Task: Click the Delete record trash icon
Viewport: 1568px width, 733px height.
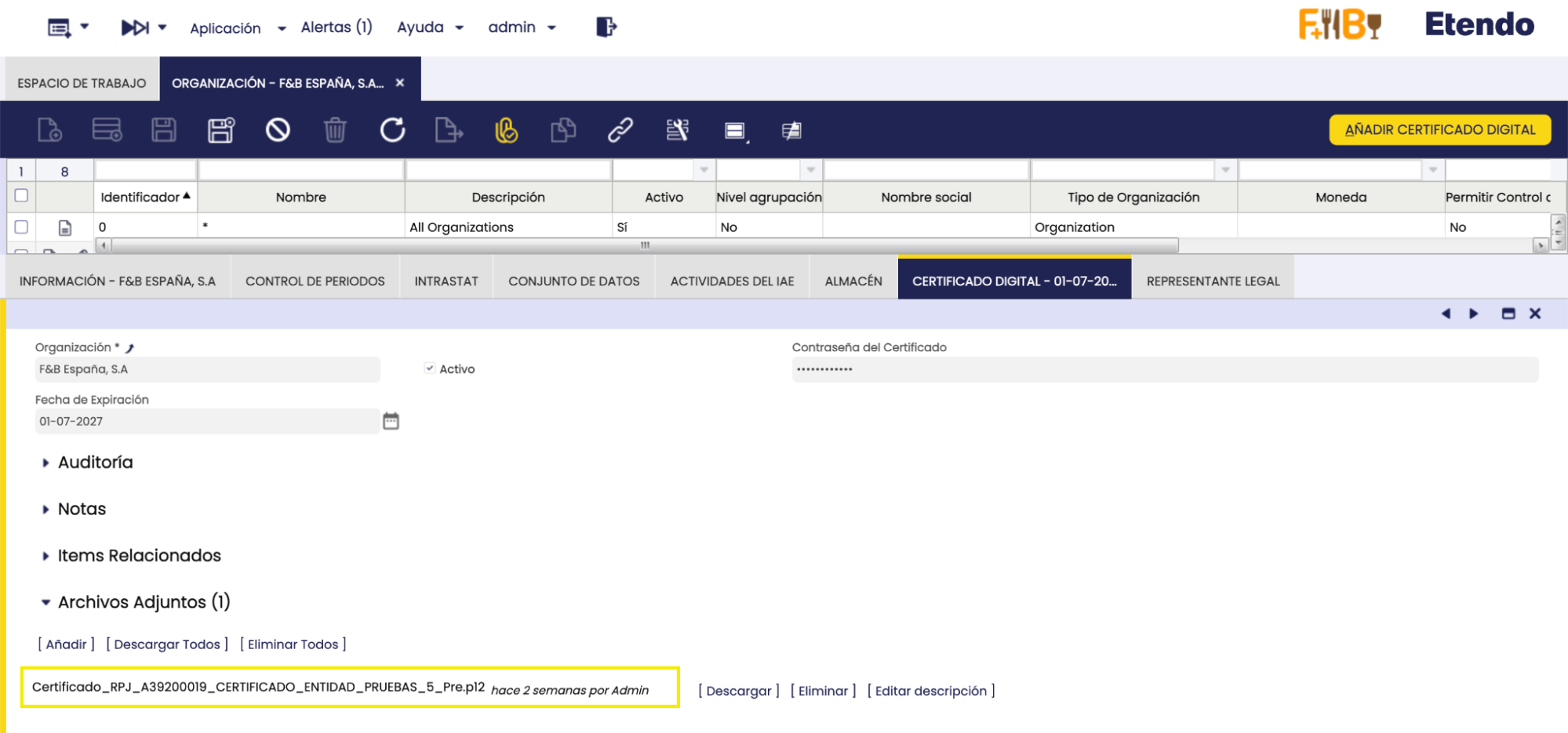Action: click(335, 130)
